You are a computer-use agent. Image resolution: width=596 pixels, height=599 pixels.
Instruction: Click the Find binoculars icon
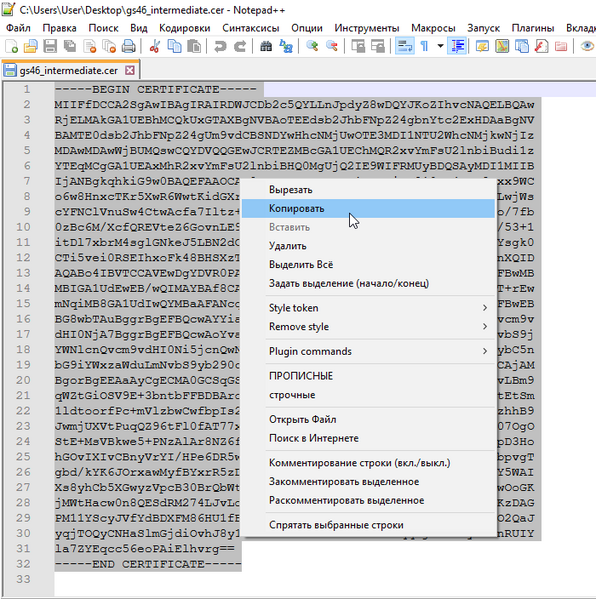[266, 47]
